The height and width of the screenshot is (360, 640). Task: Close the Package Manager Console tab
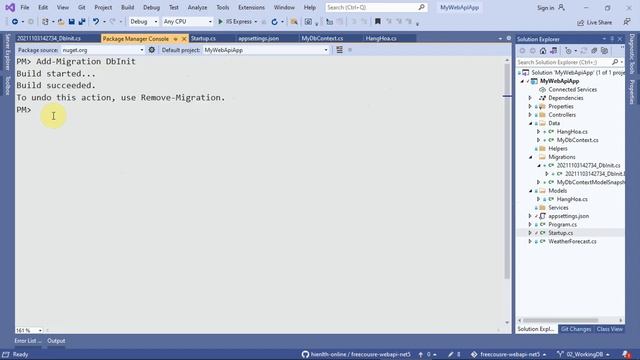pos(184,39)
